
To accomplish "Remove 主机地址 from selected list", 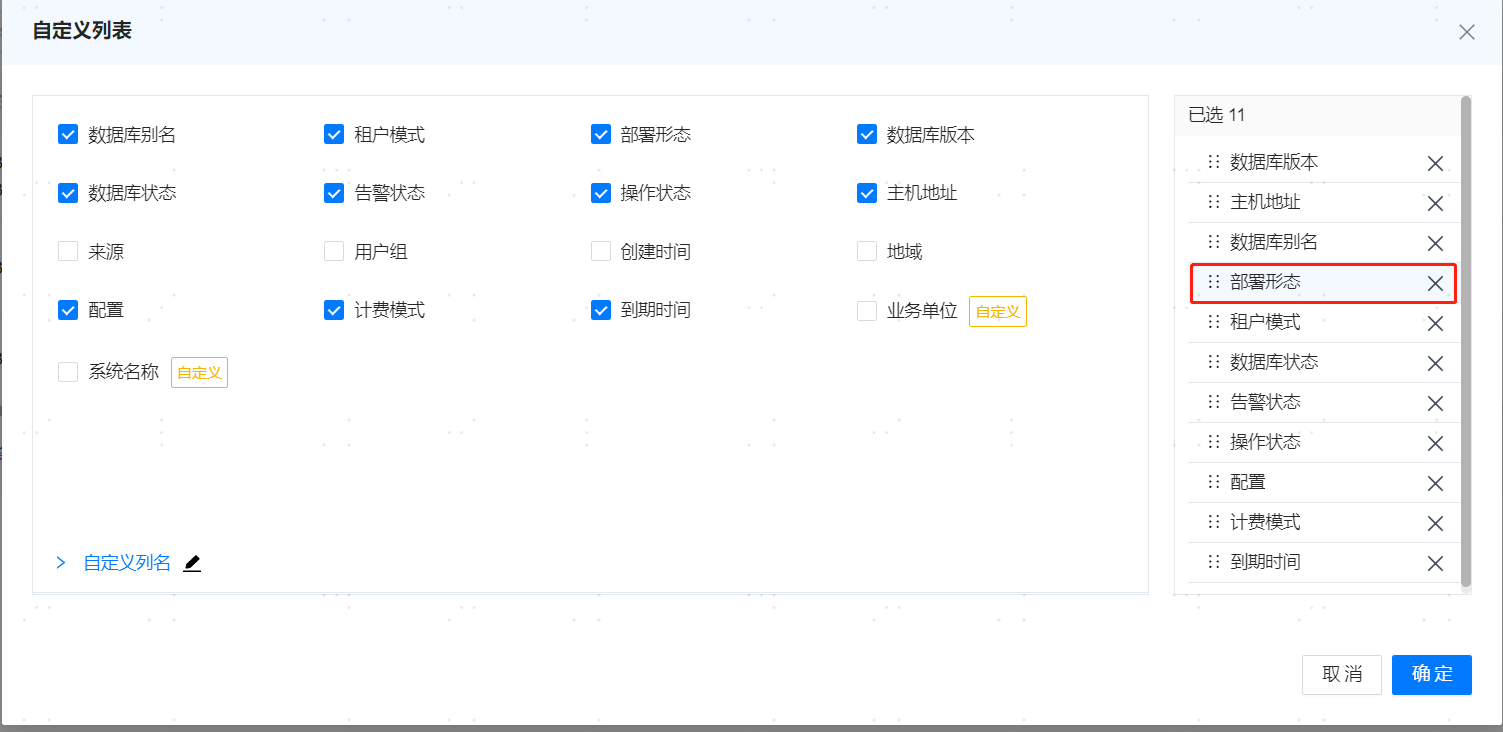I will [x=1435, y=203].
